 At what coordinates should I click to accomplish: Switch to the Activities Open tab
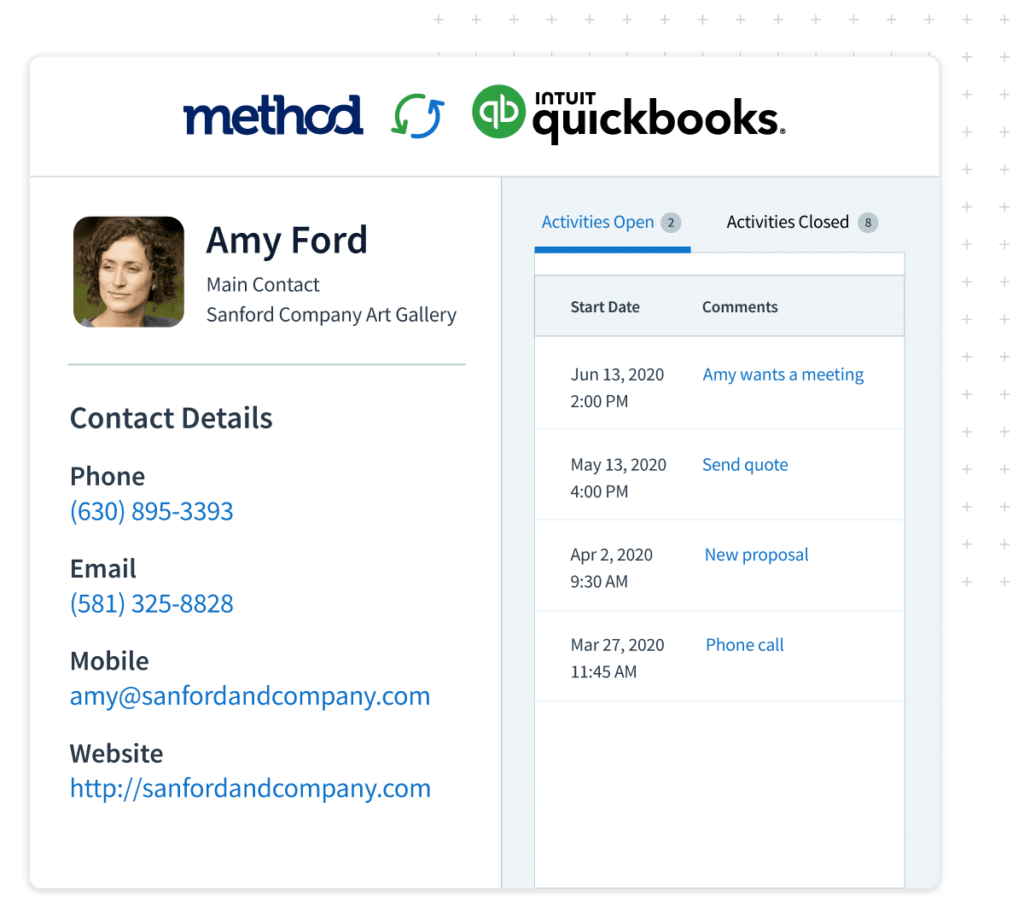pos(597,223)
